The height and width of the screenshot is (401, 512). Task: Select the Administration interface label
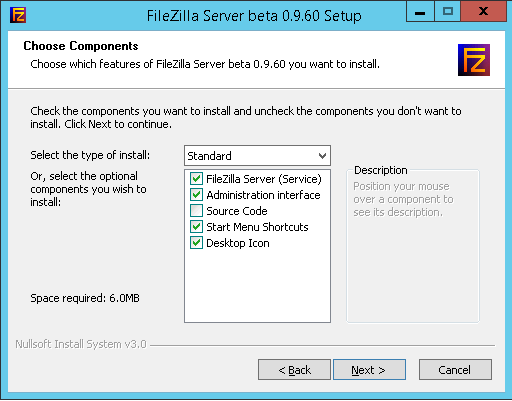263,195
